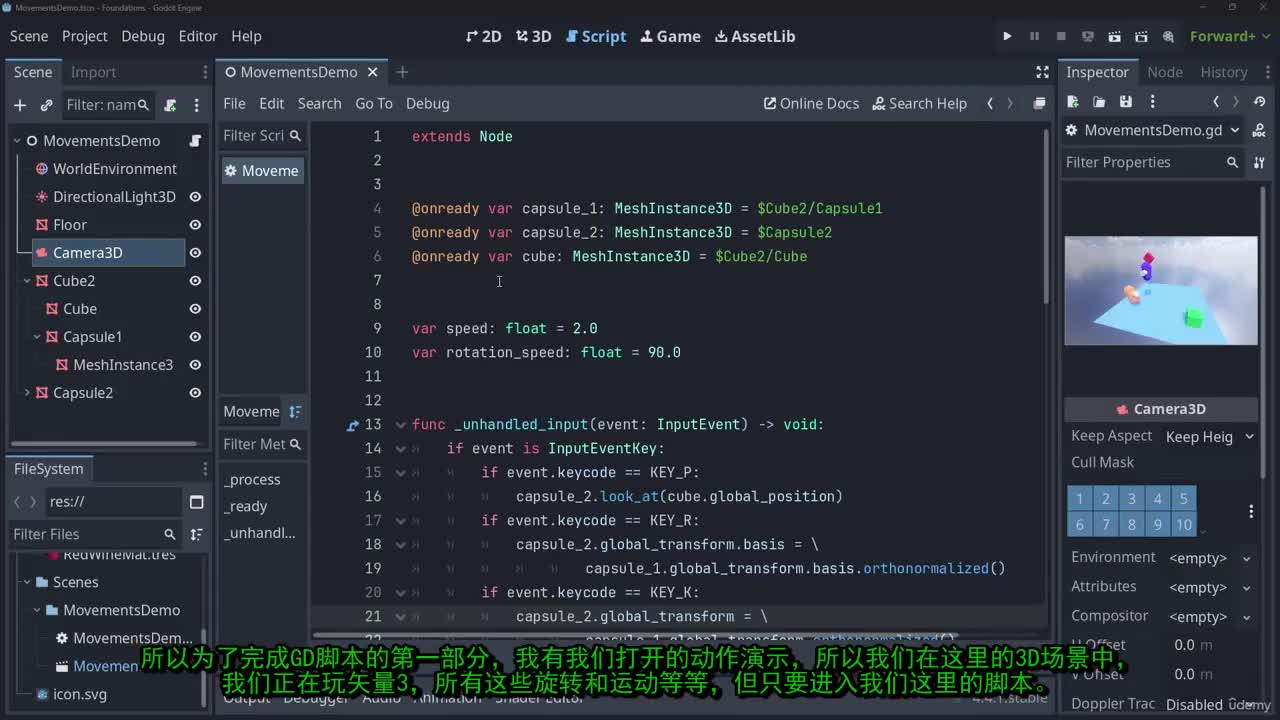Toggle FileSystem split mode icon
The image size is (1280, 720).
click(196, 502)
